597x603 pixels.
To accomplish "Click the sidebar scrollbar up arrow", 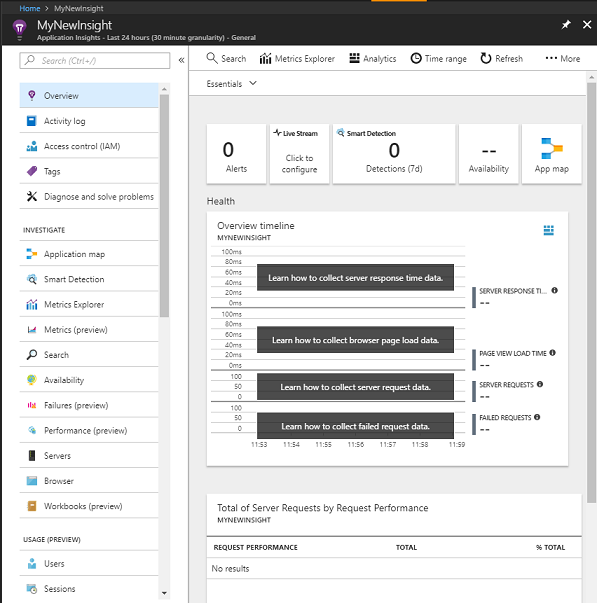I will (164, 89).
